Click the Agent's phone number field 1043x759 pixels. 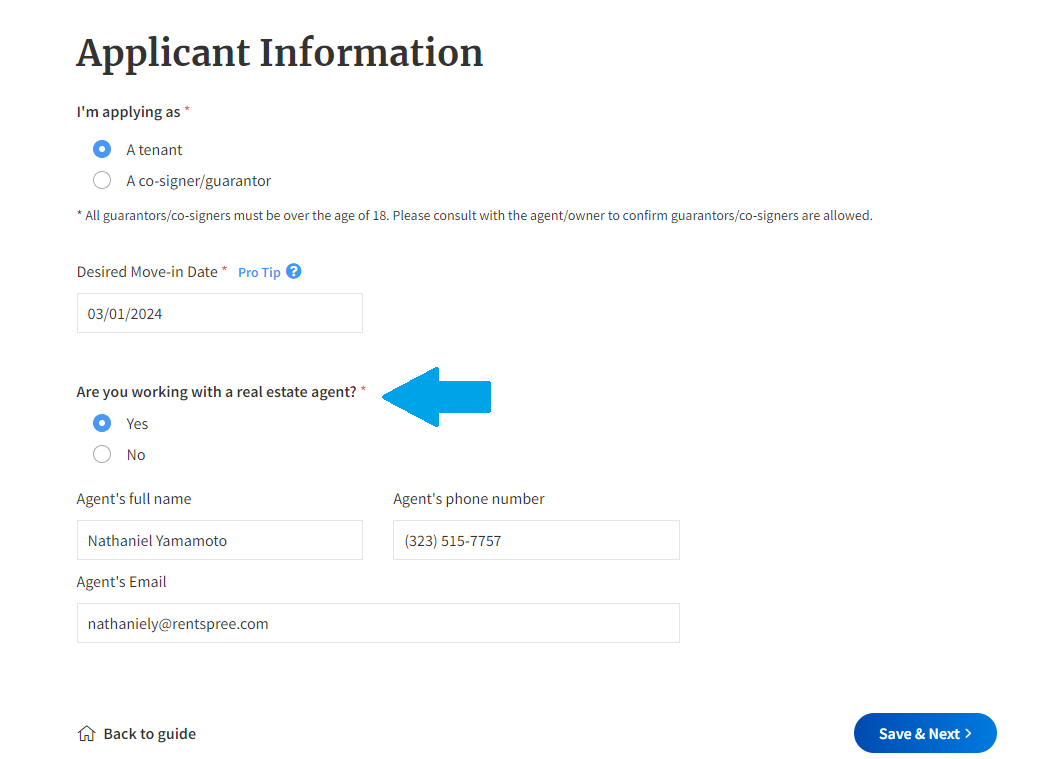tap(536, 540)
